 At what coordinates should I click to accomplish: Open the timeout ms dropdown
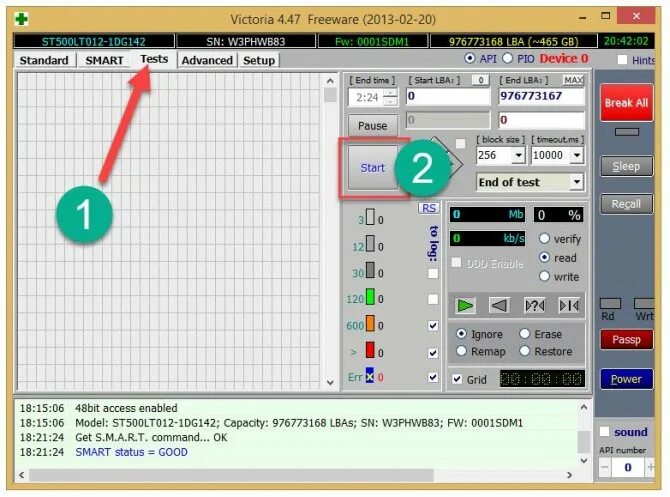click(577, 155)
